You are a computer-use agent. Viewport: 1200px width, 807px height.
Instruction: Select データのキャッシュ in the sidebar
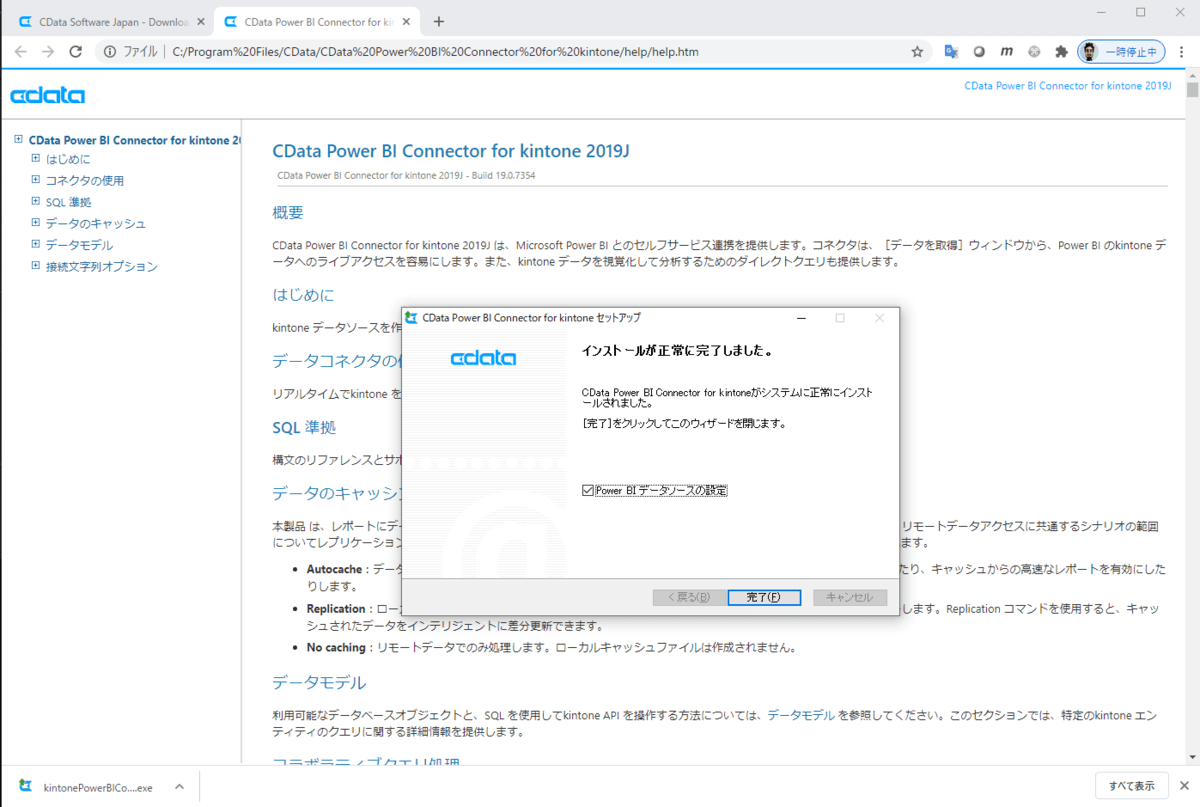point(96,224)
